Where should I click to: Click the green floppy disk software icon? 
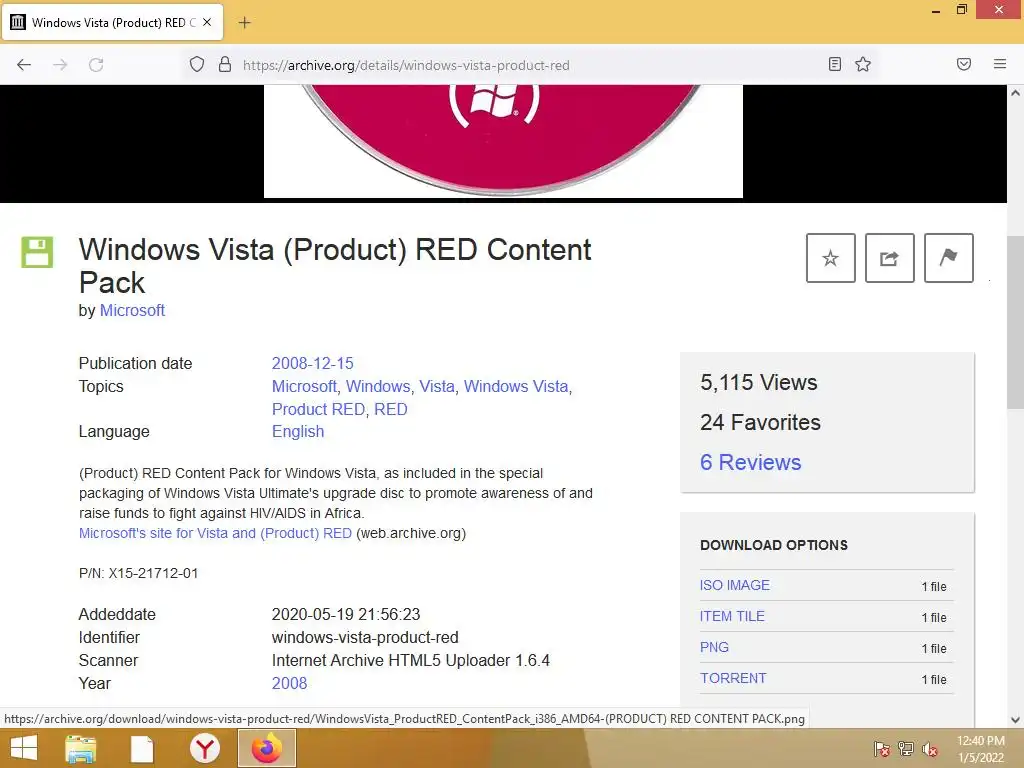[37, 252]
